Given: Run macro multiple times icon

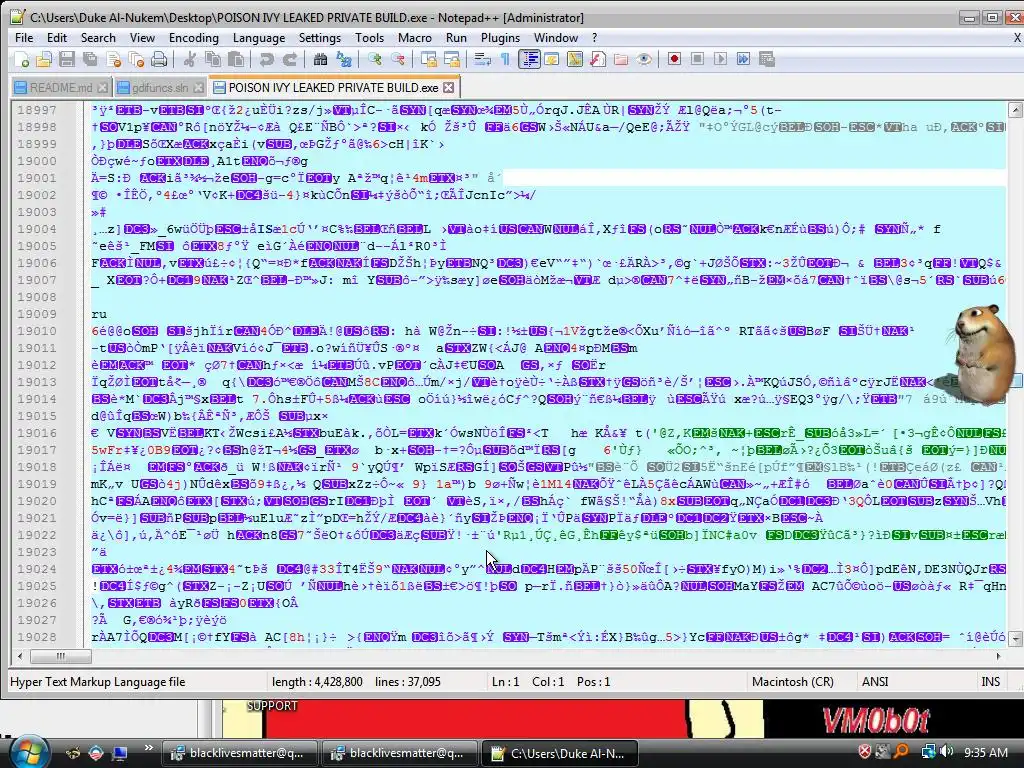Looking at the screenshot, I should 743,59.
